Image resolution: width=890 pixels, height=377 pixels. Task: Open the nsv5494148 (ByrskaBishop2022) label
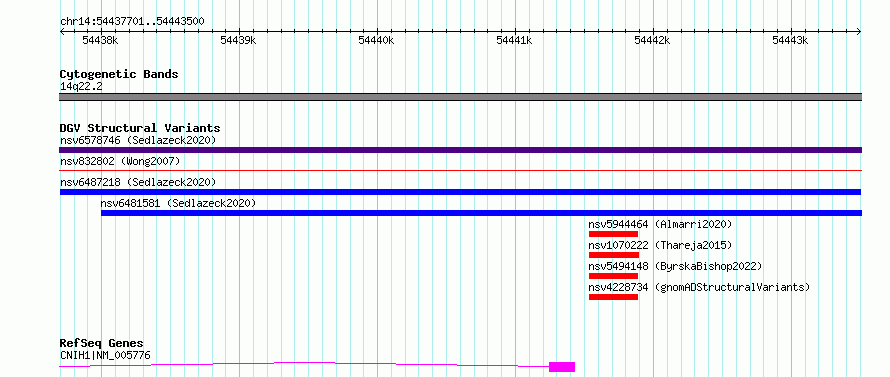[675, 266]
